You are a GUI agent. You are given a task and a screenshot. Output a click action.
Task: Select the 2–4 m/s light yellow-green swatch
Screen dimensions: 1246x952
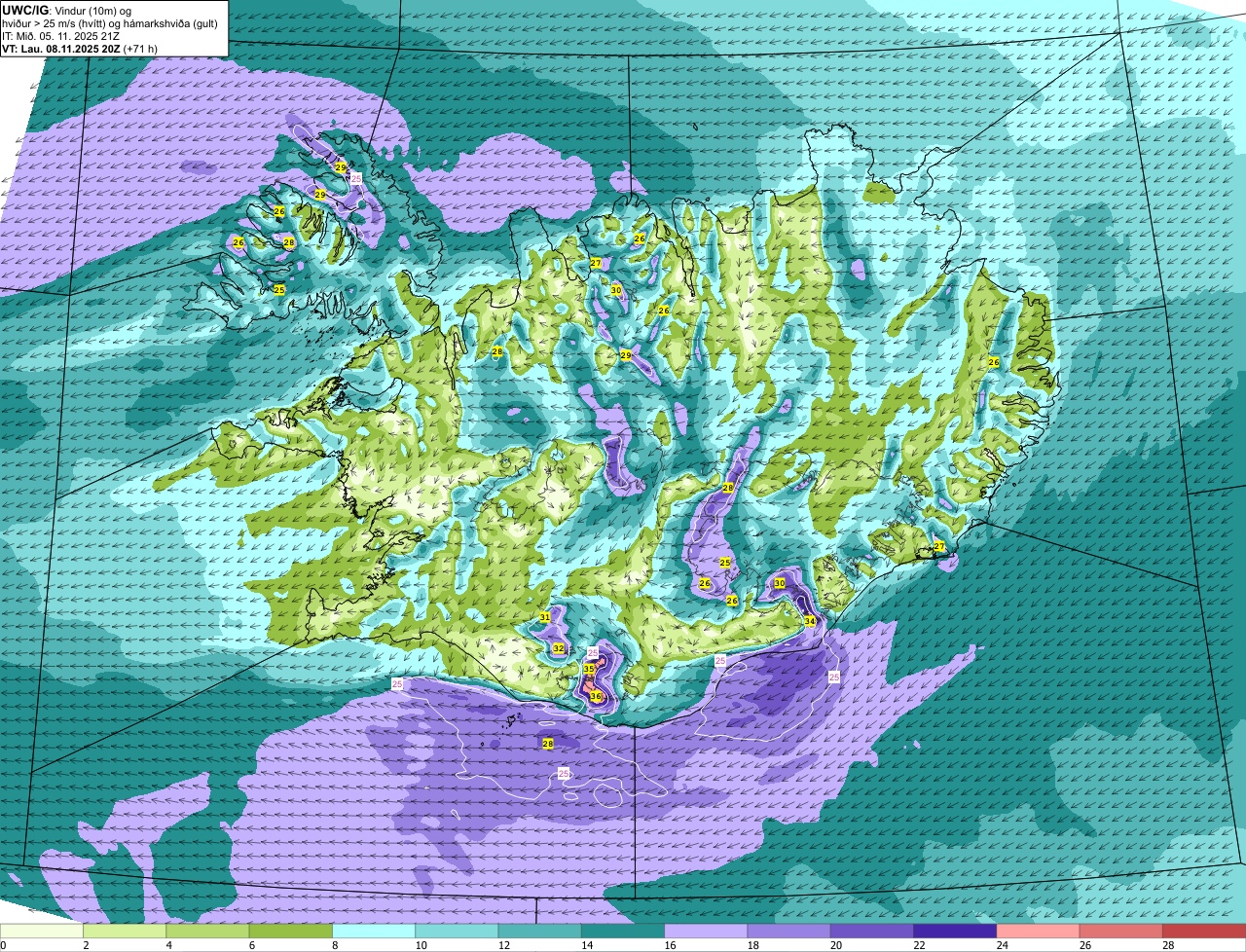click(x=127, y=931)
